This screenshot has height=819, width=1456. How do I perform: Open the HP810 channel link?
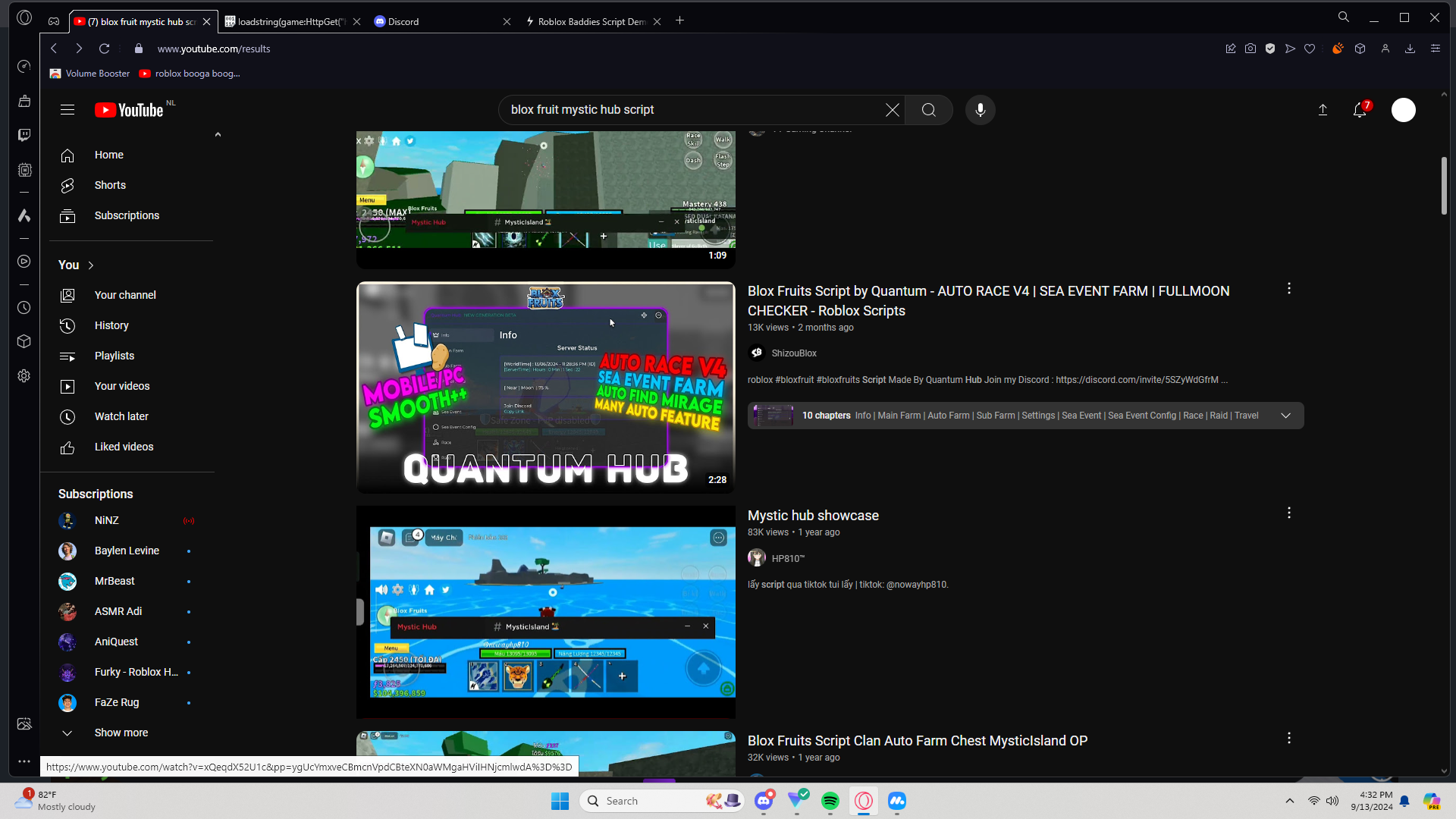click(788, 558)
